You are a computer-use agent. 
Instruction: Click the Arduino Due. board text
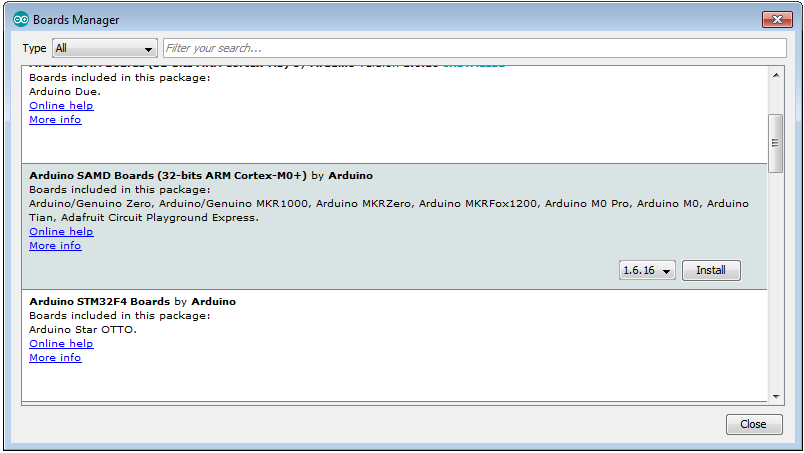(x=65, y=92)
